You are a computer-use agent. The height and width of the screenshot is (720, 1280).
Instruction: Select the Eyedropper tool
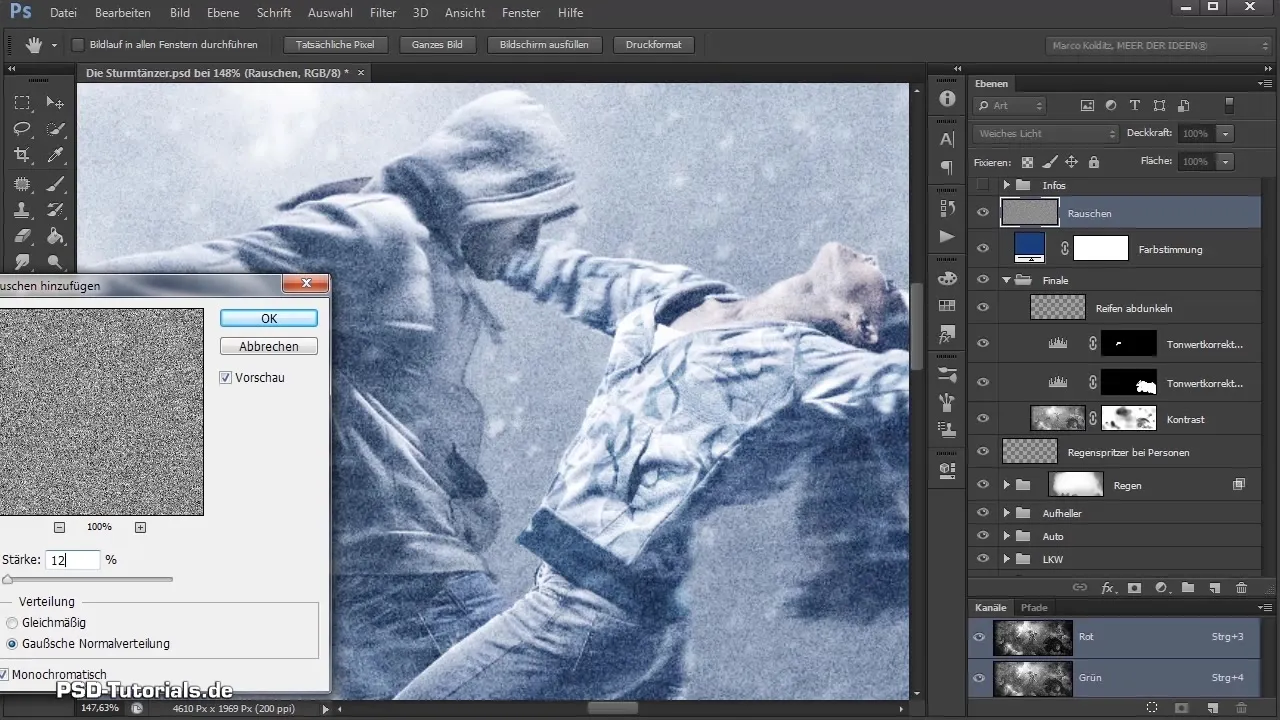click(x=56, y=155)
